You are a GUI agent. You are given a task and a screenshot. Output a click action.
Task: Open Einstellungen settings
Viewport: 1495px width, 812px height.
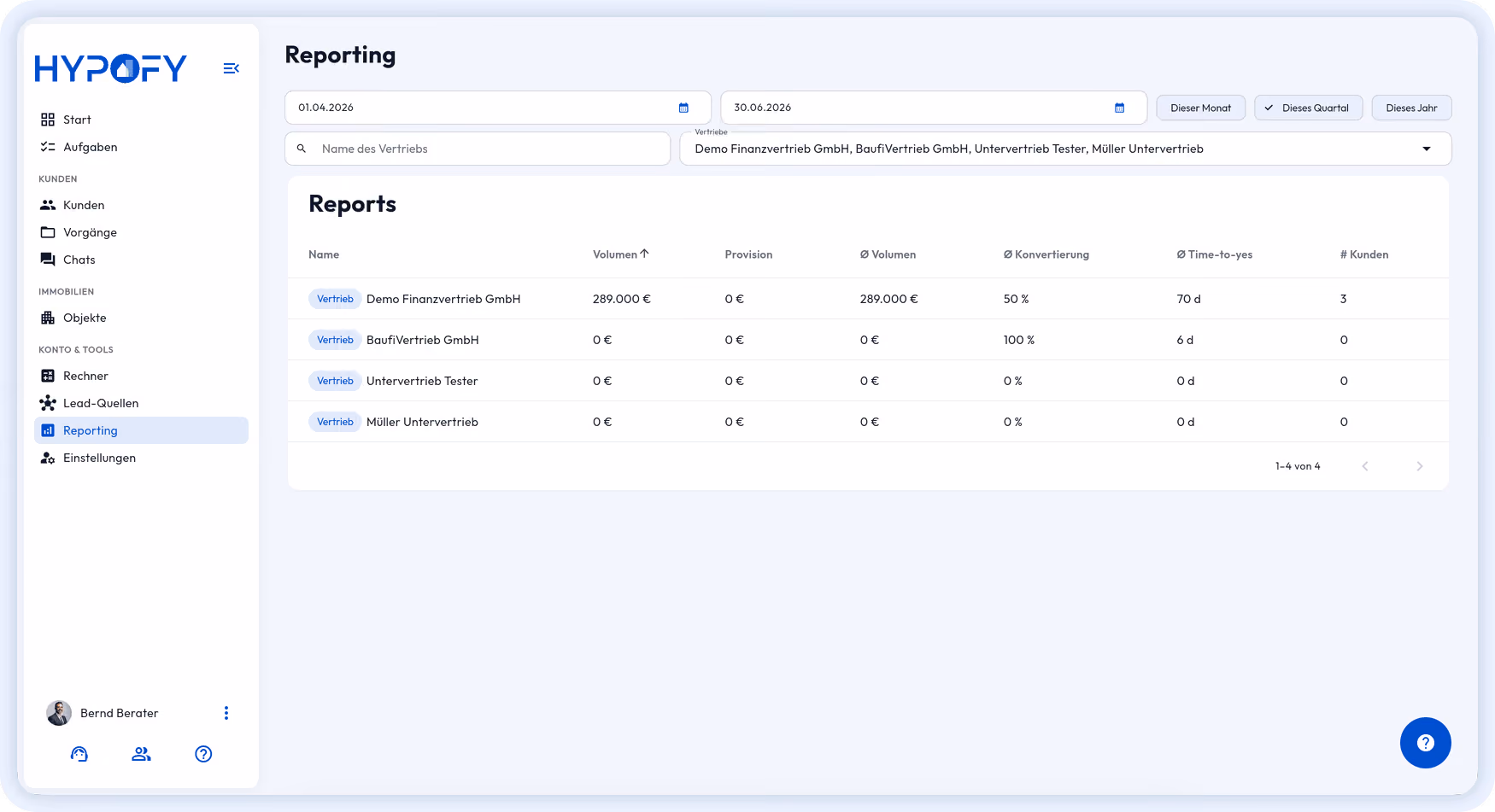(141, 458)
